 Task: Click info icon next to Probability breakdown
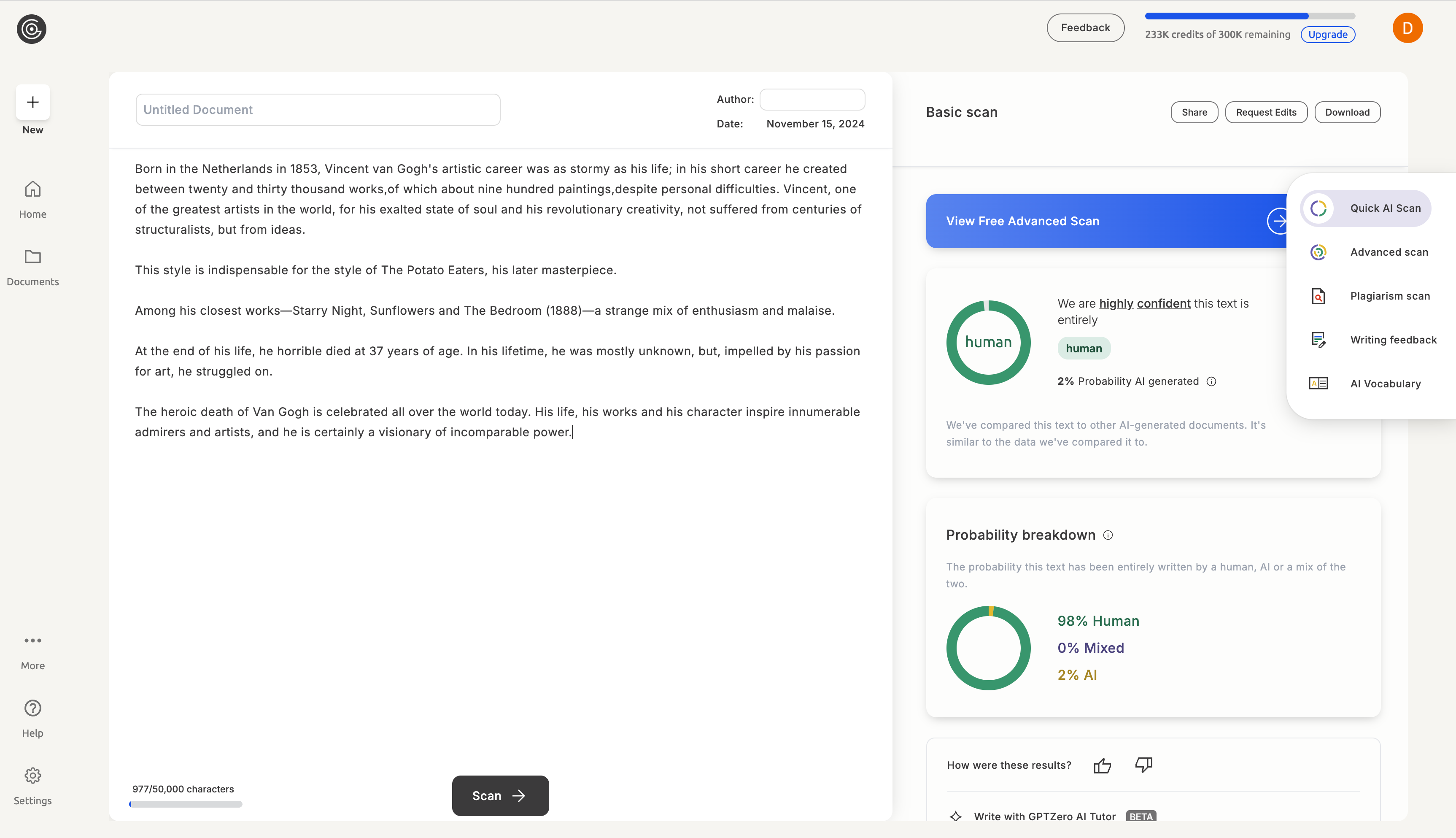pos(1108,535)
